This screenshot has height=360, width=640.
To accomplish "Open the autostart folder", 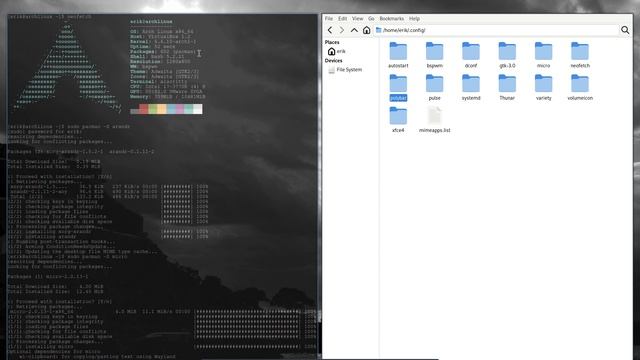I will click(x=398, y=55).
